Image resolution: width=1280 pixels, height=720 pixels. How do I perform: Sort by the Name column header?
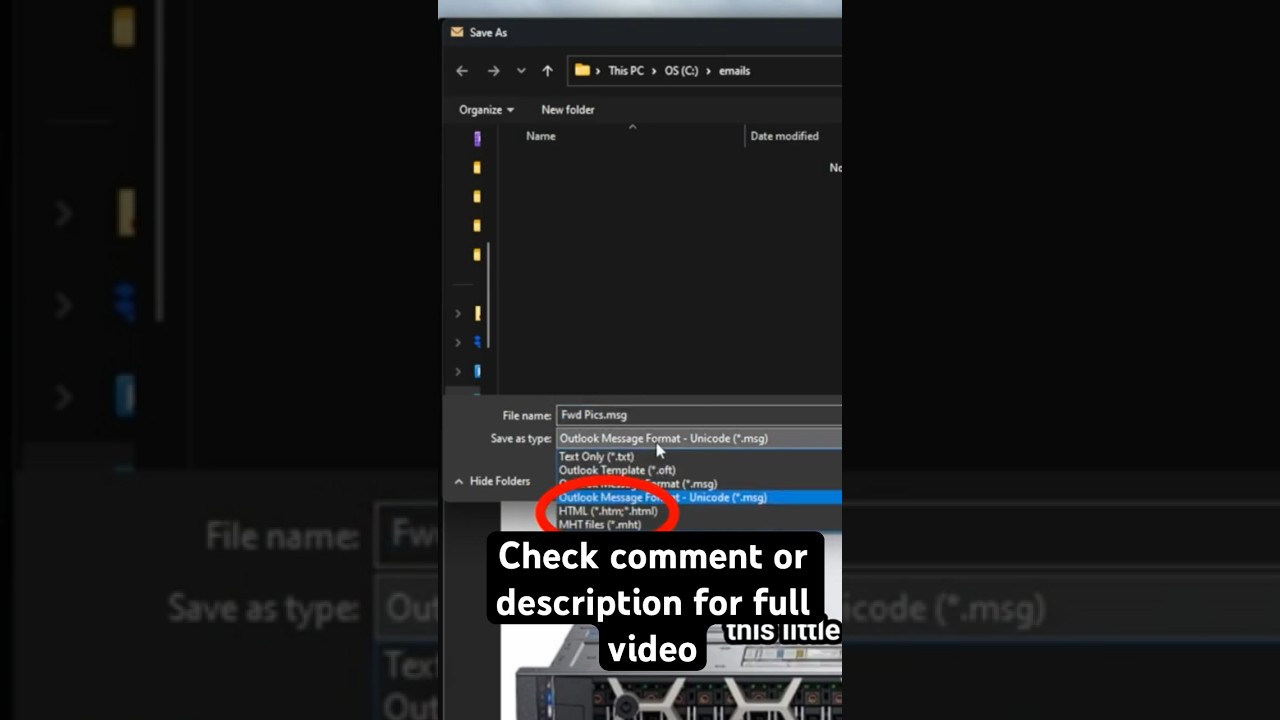click(541, 136)
